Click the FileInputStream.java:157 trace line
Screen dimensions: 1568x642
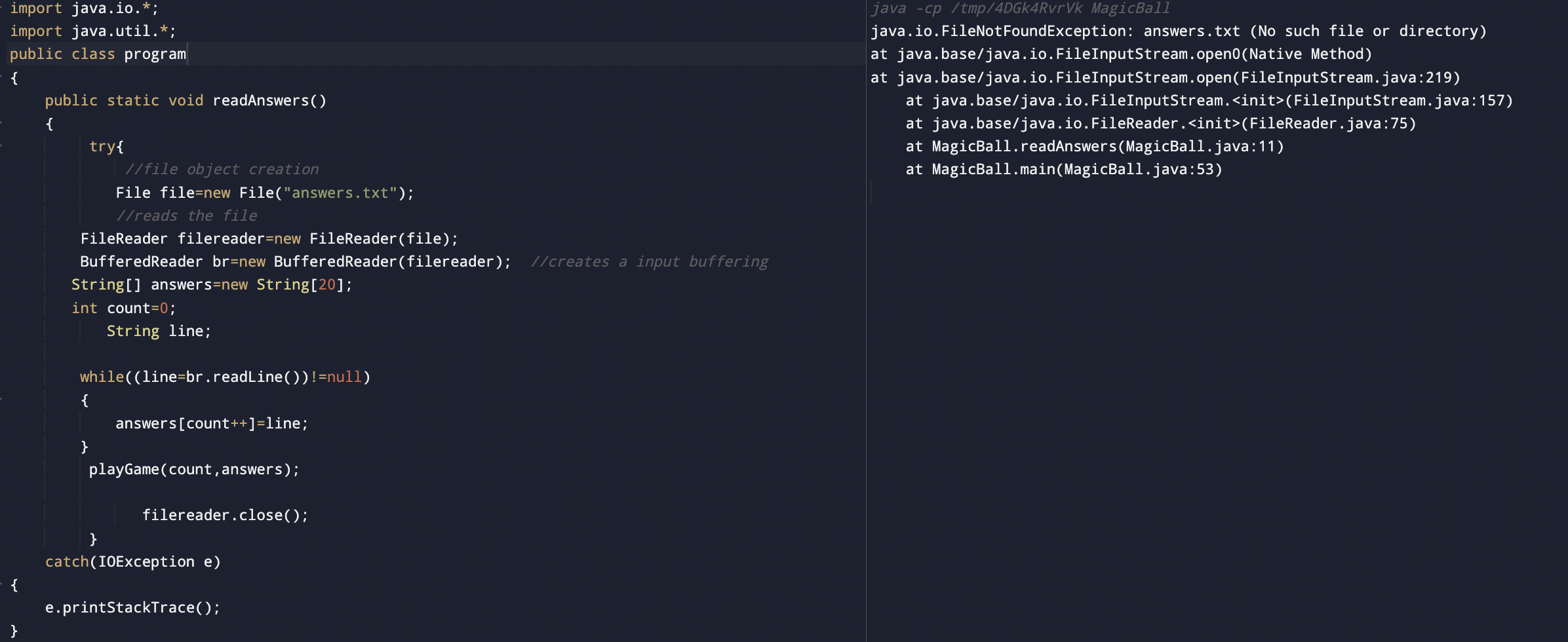[x=1209, y=100]
